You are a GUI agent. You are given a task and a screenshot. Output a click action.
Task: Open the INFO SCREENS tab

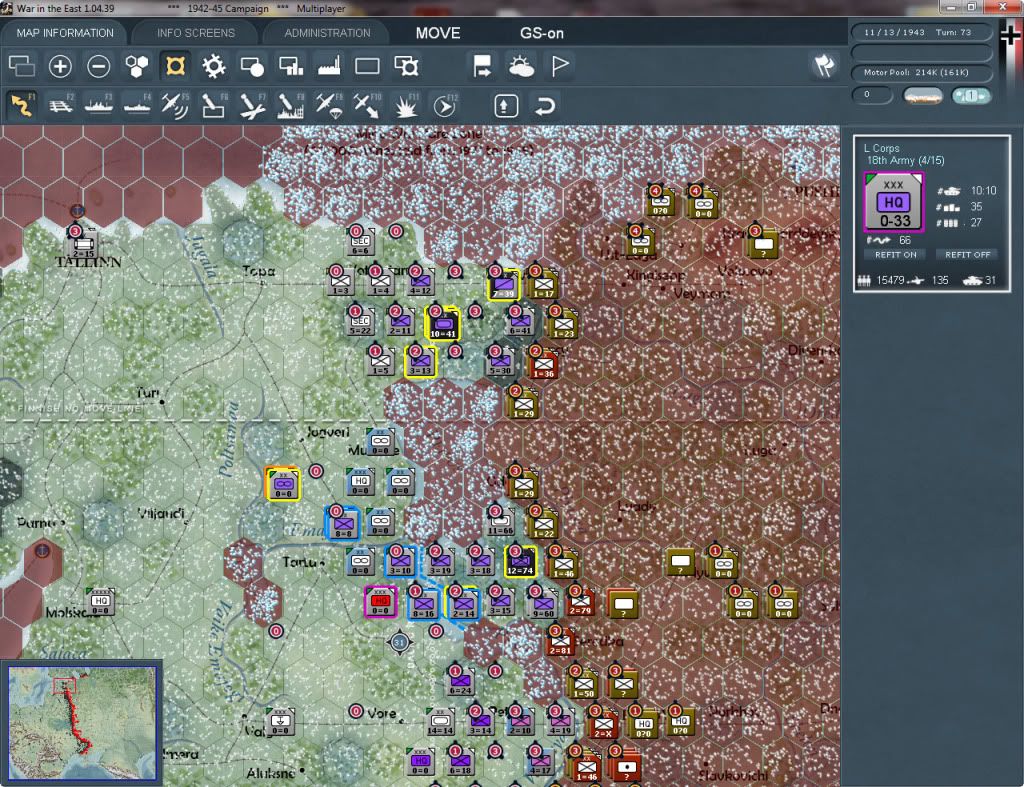tap(195, 33)
